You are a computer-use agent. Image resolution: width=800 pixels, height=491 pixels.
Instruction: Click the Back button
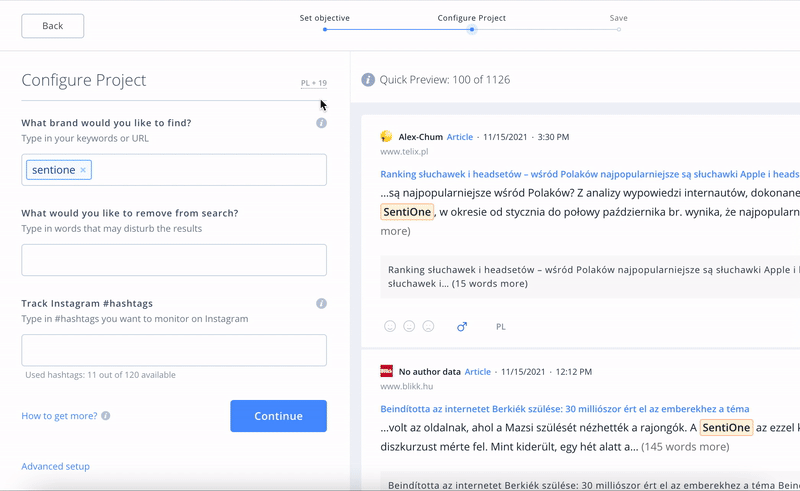pos(53,26)
